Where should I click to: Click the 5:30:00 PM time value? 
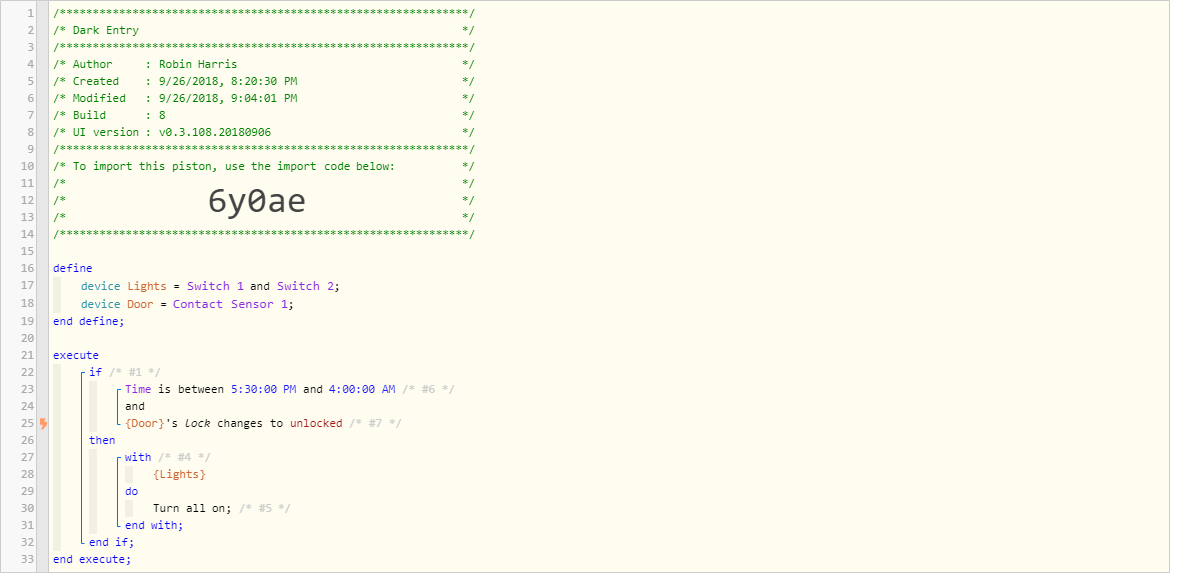coord(264,389)
